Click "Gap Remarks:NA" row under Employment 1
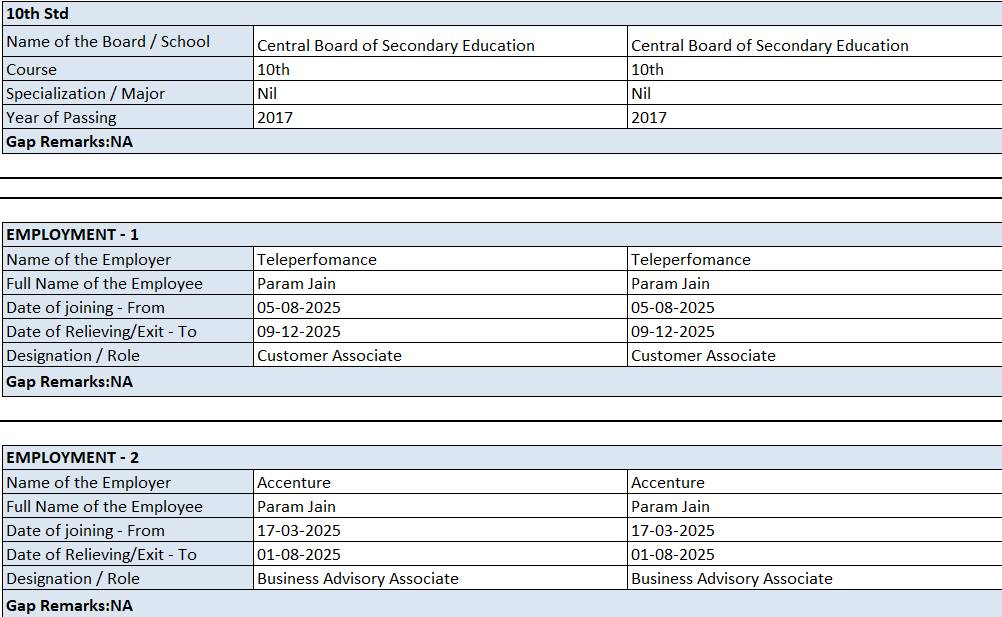This screenshot has height=617, width=1002. (x=70, y=381)
